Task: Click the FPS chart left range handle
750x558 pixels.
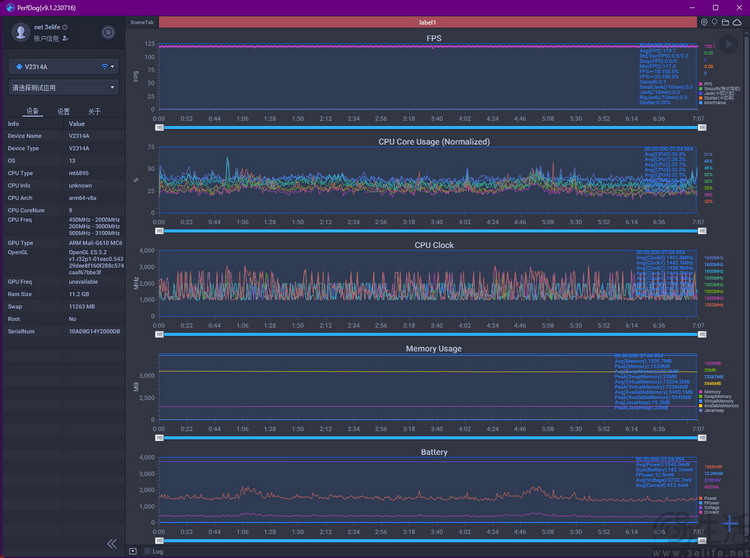Action: coord(159,128)
